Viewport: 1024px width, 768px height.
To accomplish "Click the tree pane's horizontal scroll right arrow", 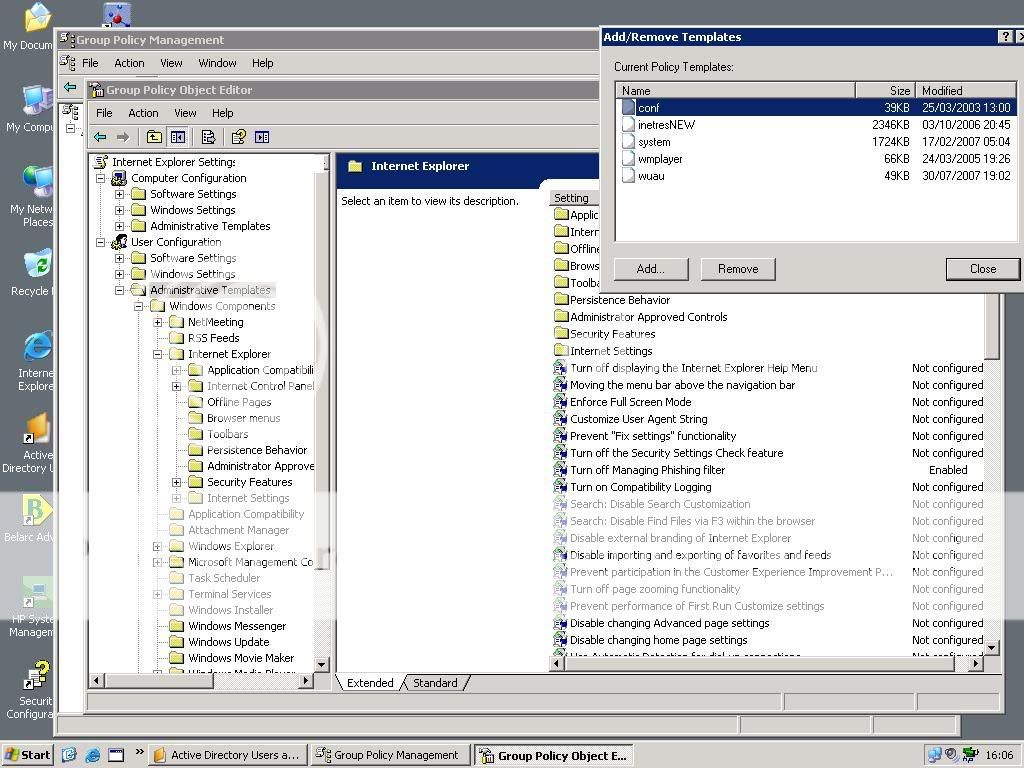I will pyautogui.click(x=306, y=680).
